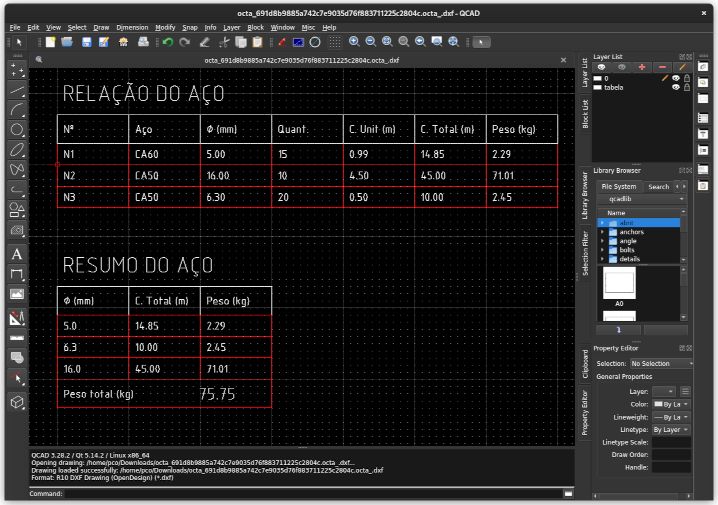Click the Print icon in toolbar
This screenshot has width=718, height=505.
[143, 42]
